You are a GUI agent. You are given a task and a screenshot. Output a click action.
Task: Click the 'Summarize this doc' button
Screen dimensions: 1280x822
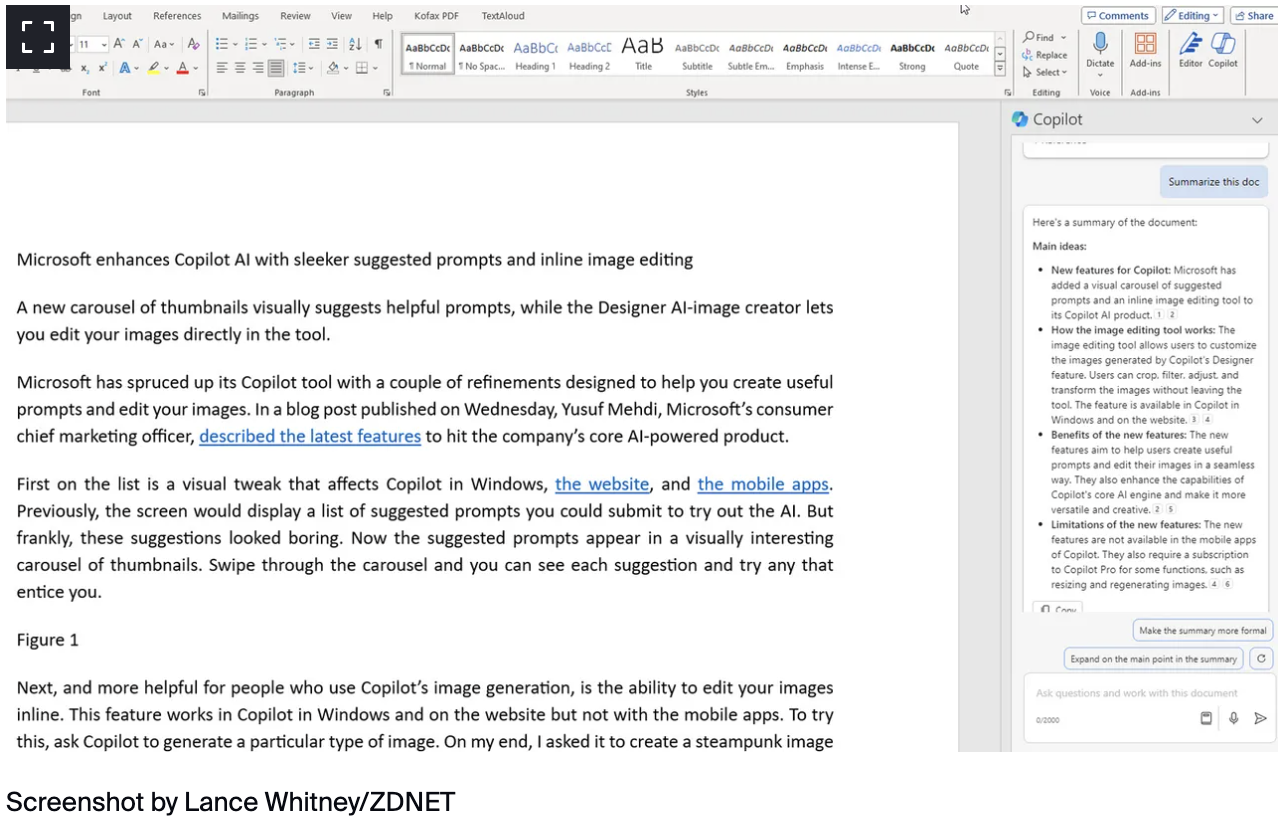(x=1213, y=181)
